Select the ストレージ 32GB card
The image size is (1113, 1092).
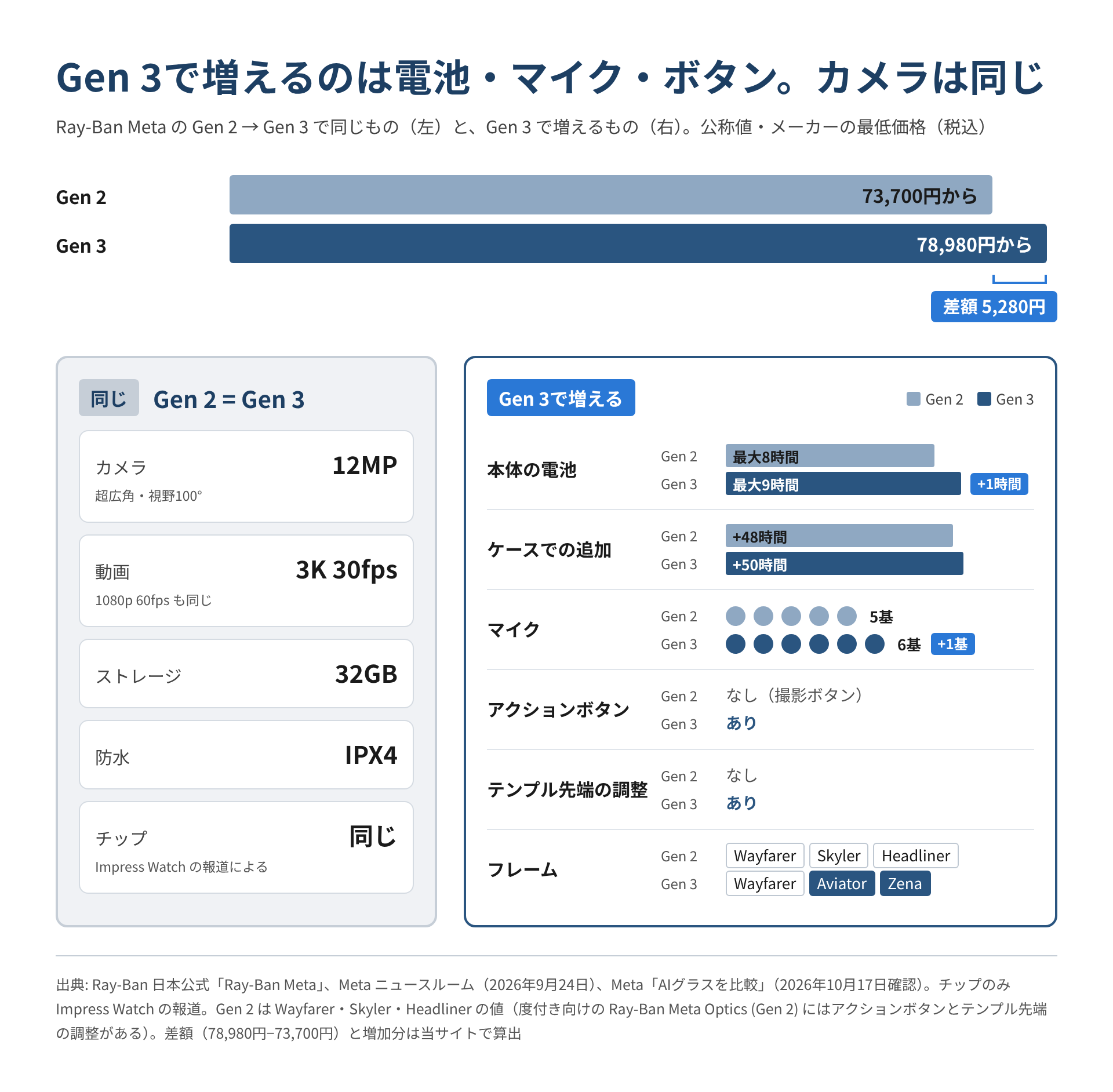pyautogui.click(x=246, y=674)
